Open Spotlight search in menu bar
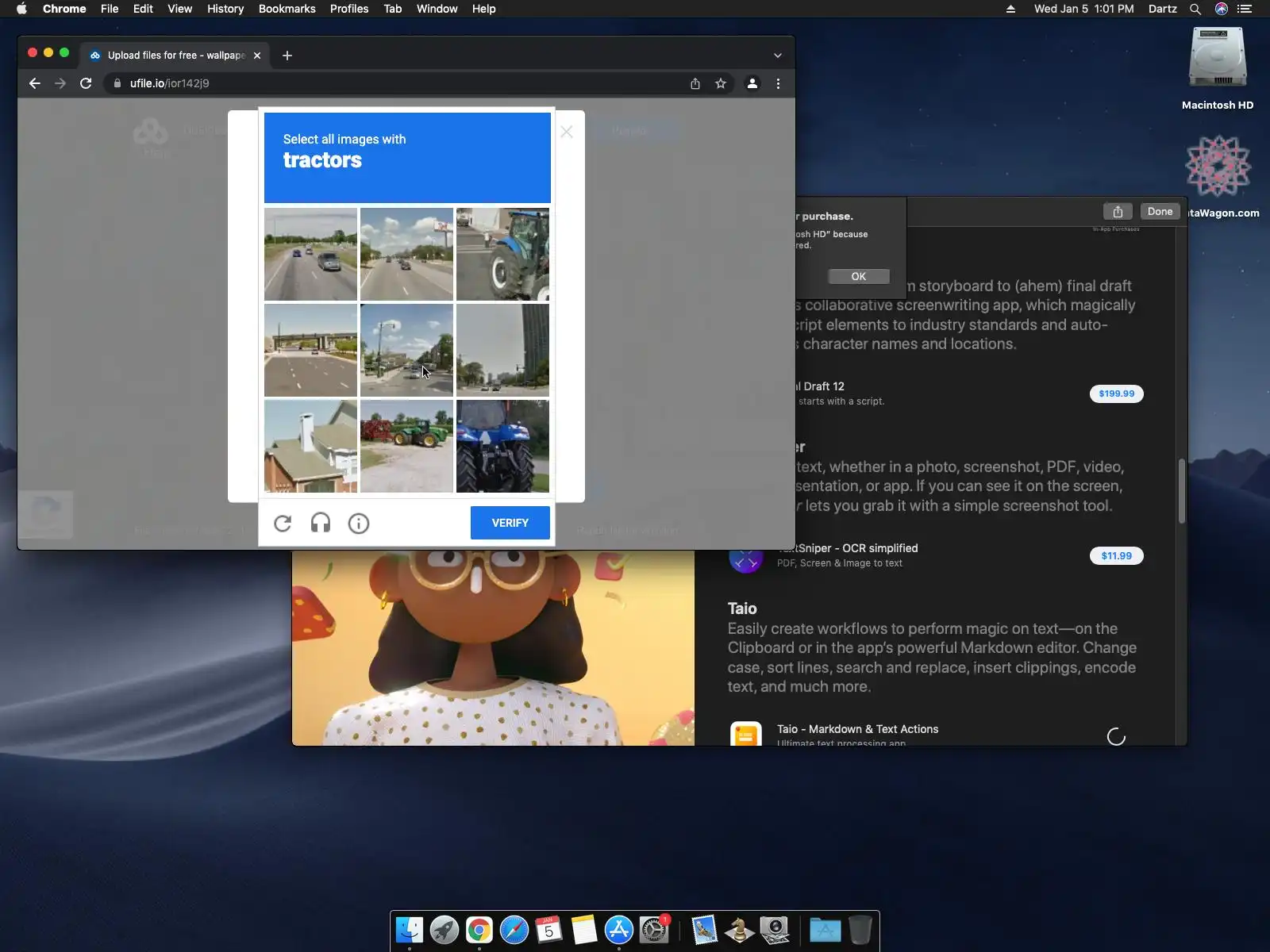 tap(1195, 9)
